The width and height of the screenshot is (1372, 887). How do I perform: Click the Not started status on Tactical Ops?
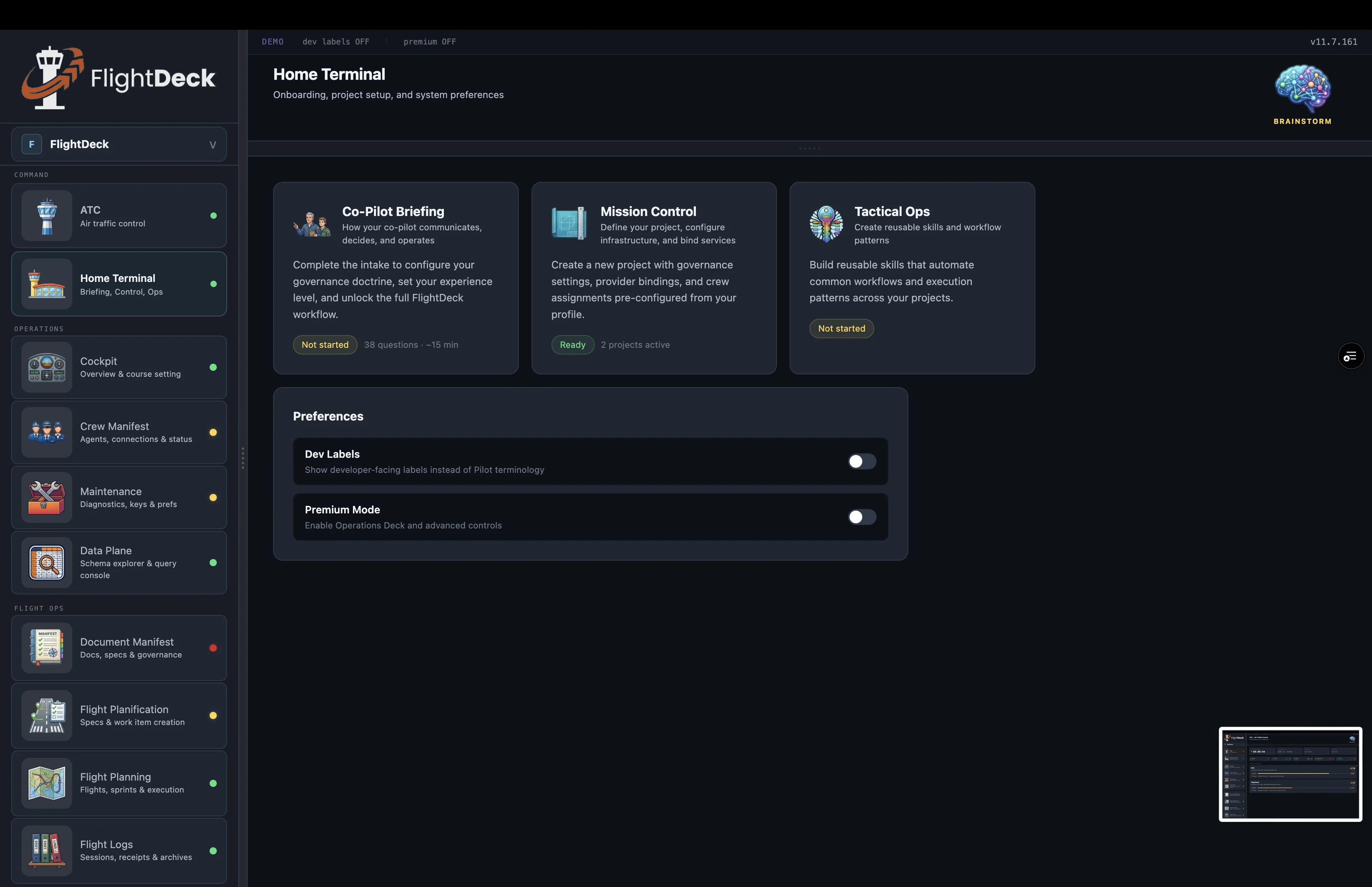pyautogui.click(x=841, y=328)
